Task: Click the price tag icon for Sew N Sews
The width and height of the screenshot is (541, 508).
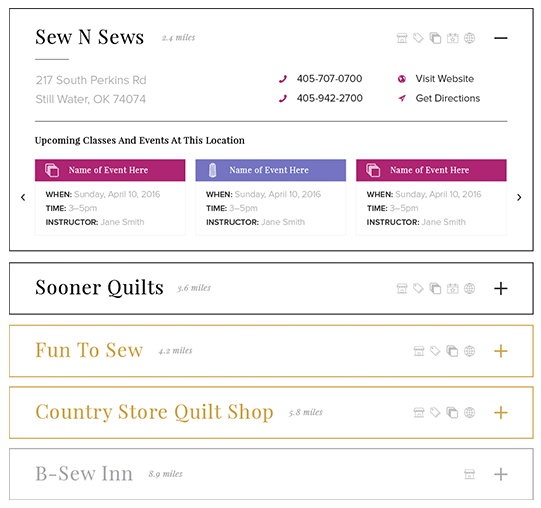Action: pyautogui.click(x=418, y=38)
